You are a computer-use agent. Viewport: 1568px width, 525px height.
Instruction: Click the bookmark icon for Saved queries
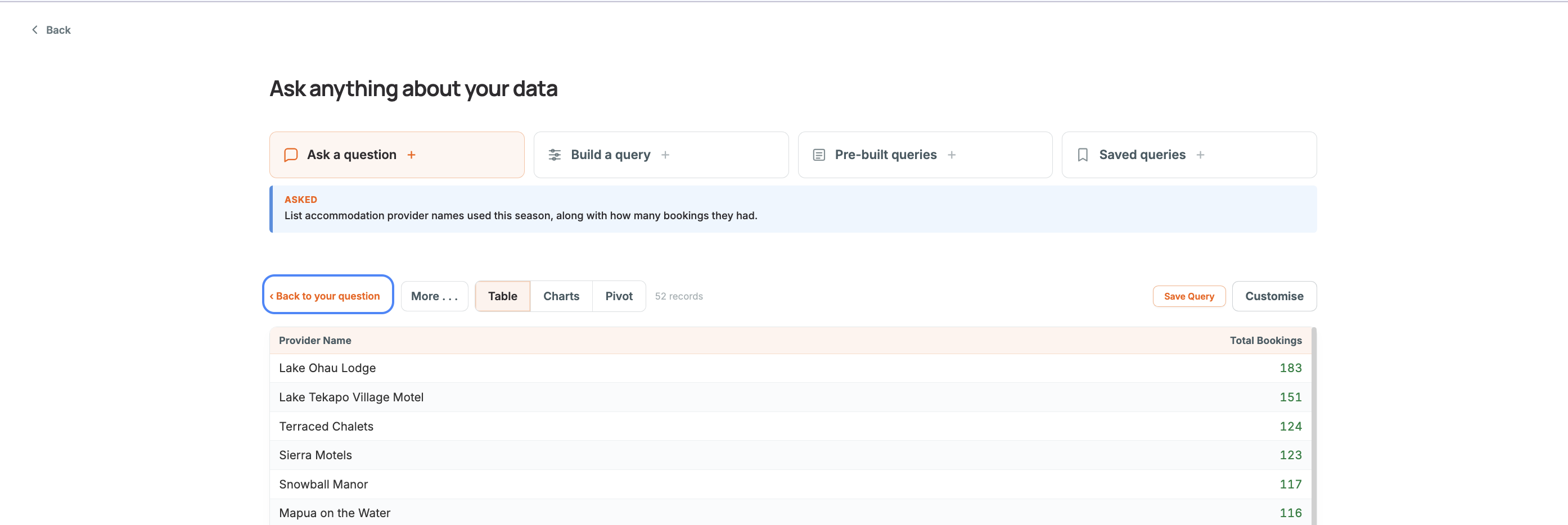point(1082,155)
